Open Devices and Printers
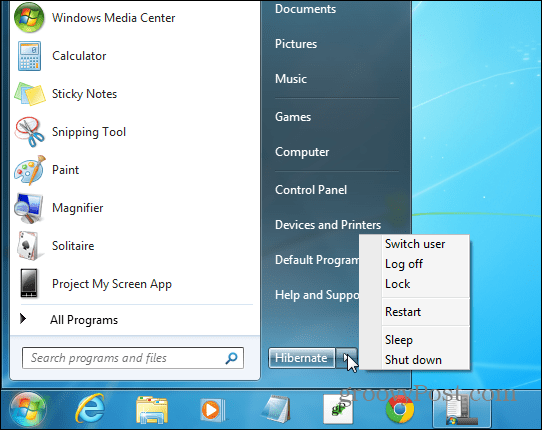Viewport: 542px width, 430px height. click(x=328, y=225)
